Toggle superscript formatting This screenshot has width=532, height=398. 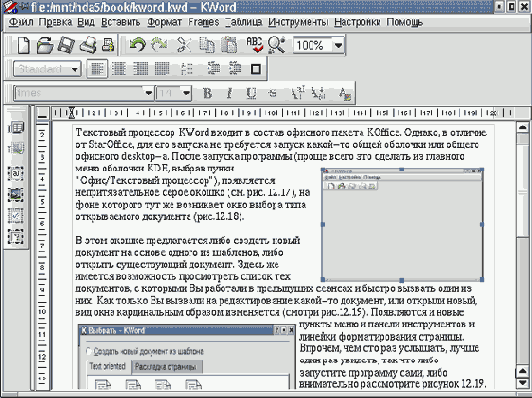pyautogui.click(x=298, y=93)
